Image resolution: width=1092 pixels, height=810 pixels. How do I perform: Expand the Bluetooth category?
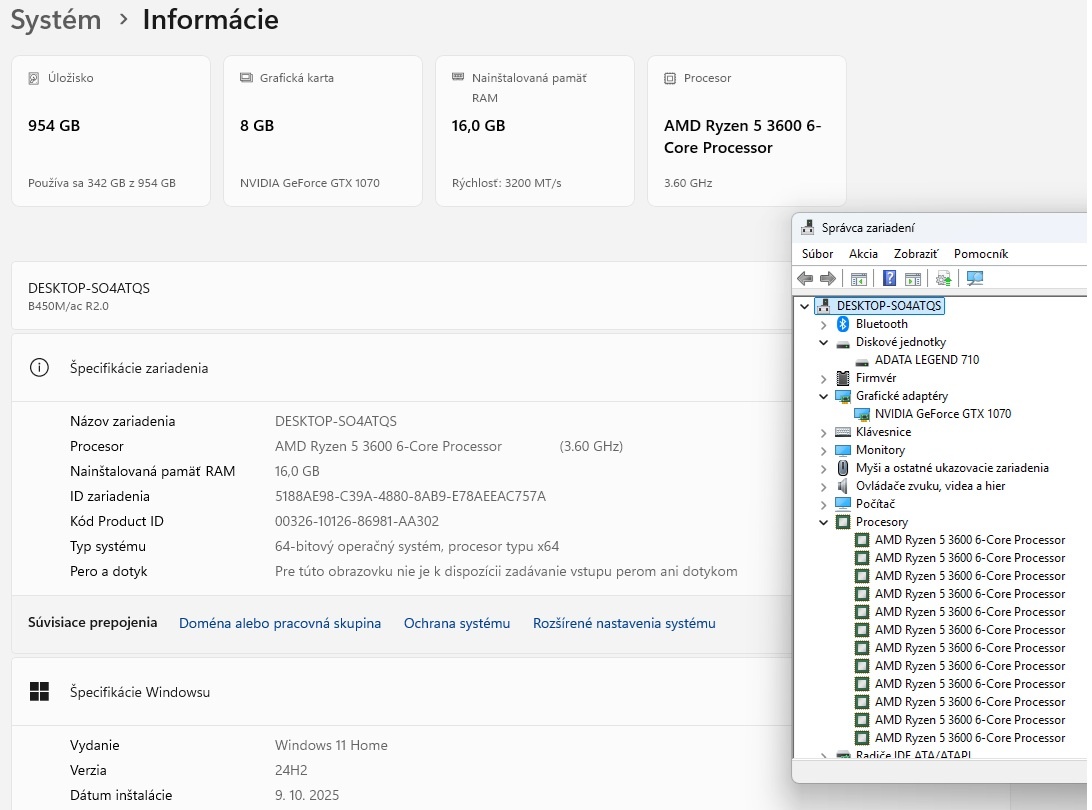(x=824, y=324)
